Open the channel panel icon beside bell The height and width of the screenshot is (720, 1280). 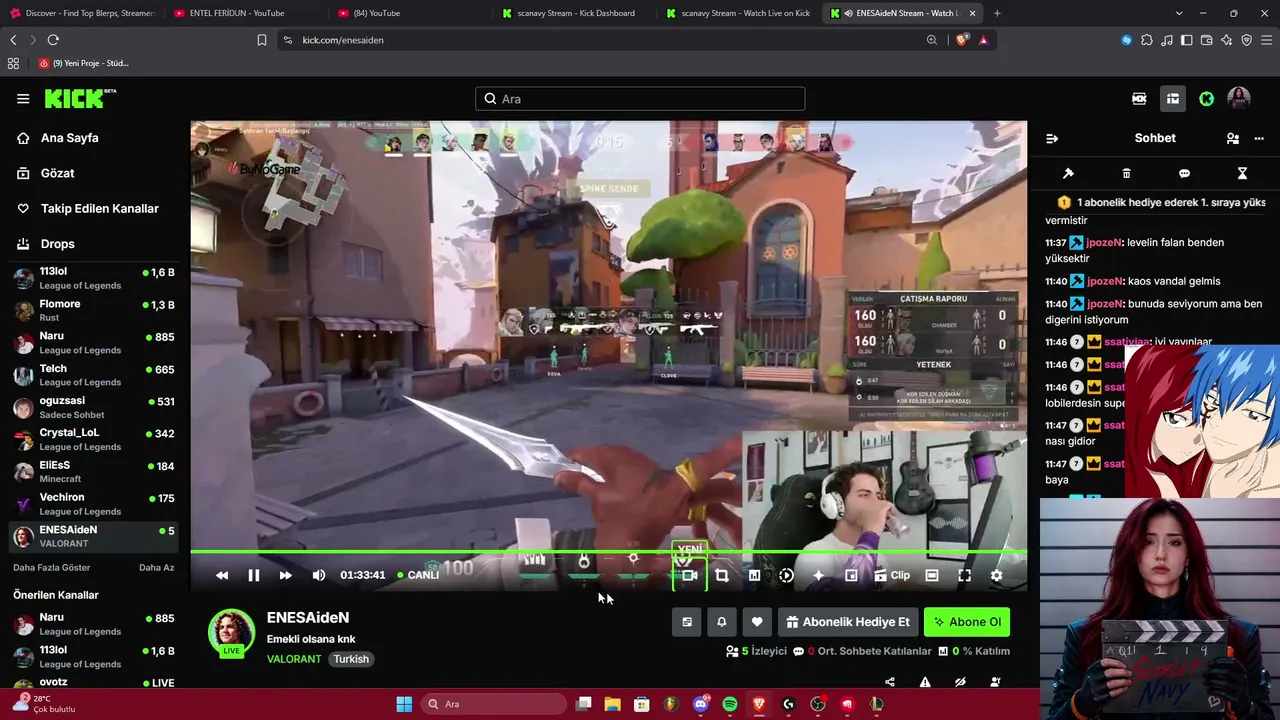coord(687,622)
